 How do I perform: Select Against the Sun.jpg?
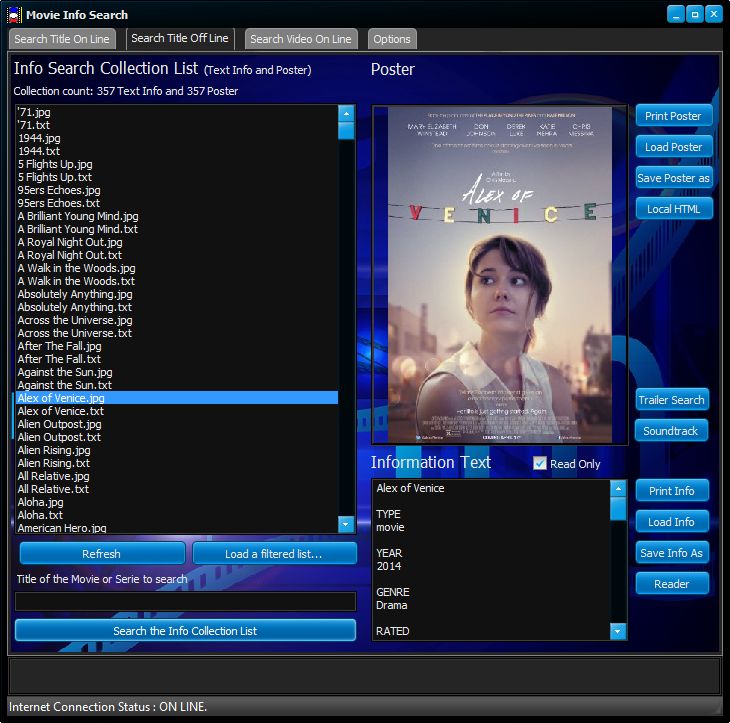tap(177, 372)
